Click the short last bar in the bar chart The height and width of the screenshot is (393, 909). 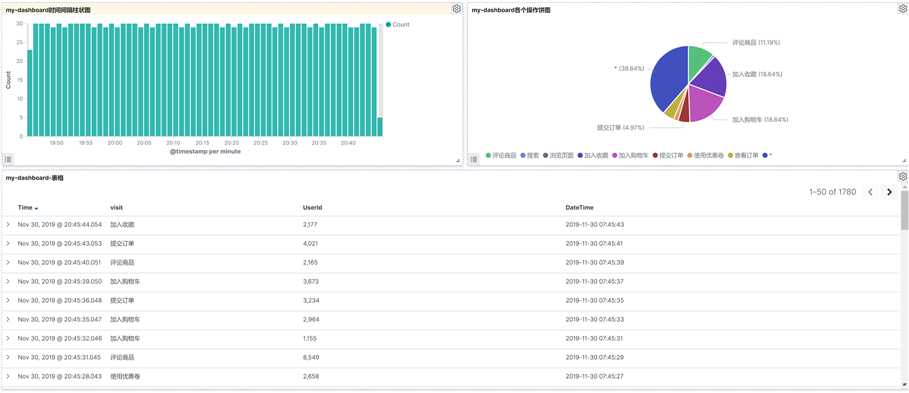[x=380, y=126]
